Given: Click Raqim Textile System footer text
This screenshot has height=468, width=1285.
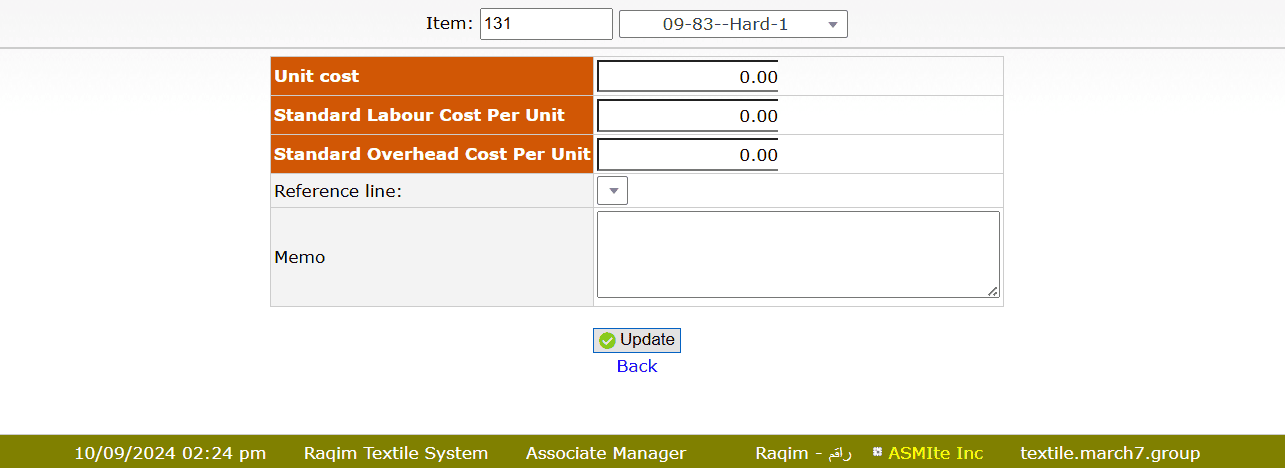Looking at the screenshot, I should (396, 453).
